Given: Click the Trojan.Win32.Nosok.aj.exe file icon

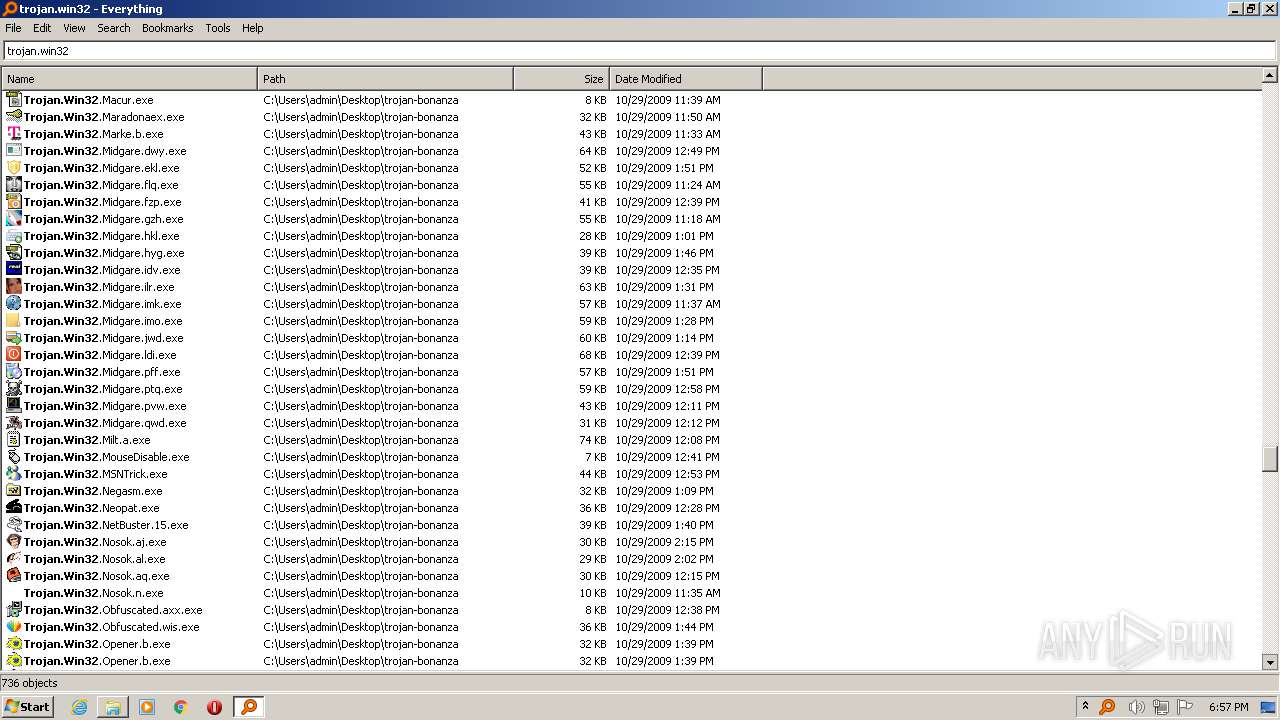Looking at the screenshot, I should click(x=13, y=542).
